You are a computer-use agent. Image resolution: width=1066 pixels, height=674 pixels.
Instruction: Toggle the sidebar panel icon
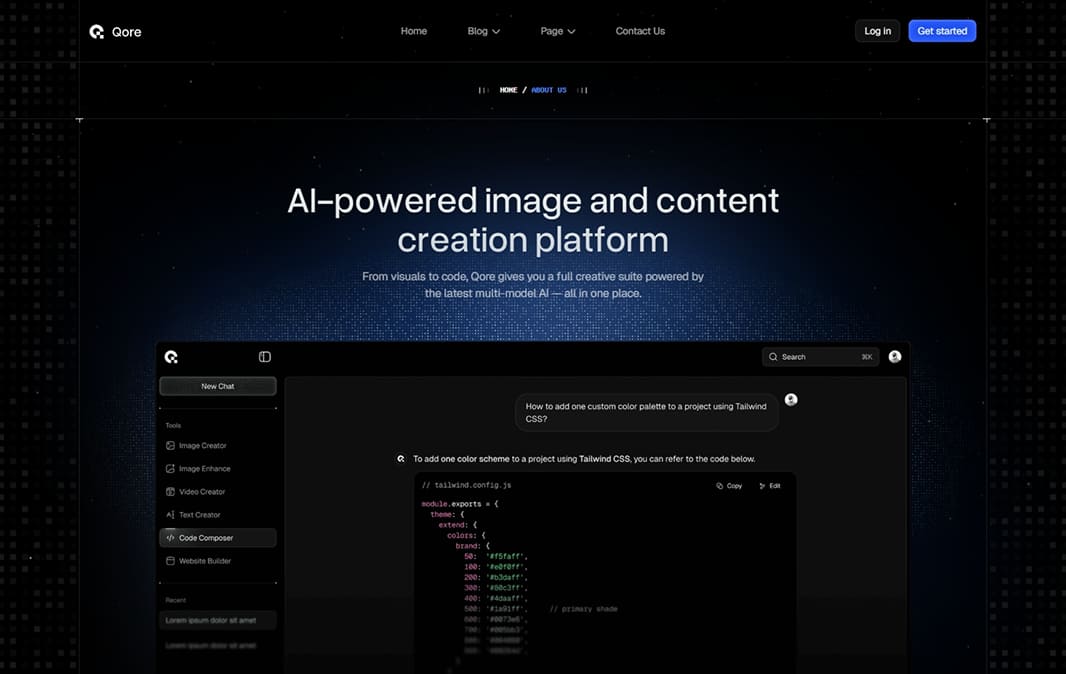[265, 357]
